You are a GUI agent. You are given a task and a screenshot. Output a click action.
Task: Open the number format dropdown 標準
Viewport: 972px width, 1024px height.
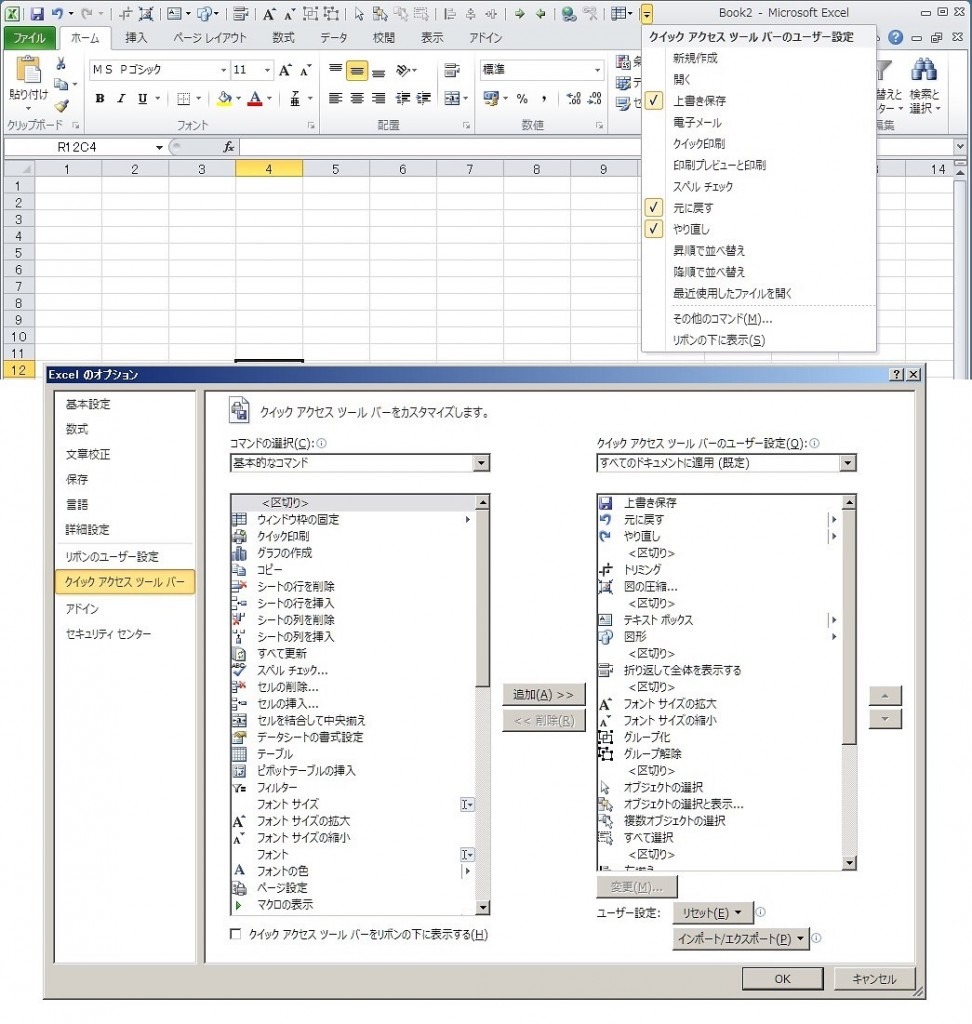tap(597, 70)
